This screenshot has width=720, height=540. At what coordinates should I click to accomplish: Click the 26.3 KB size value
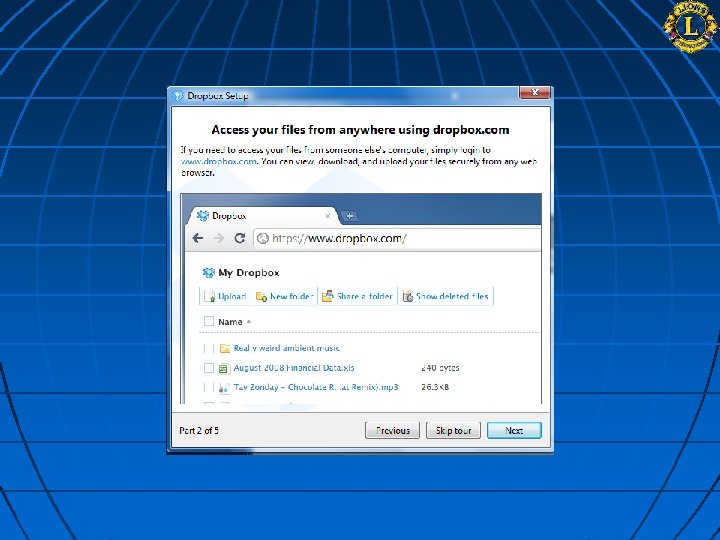pyautogui.click(x=435, y=387)
